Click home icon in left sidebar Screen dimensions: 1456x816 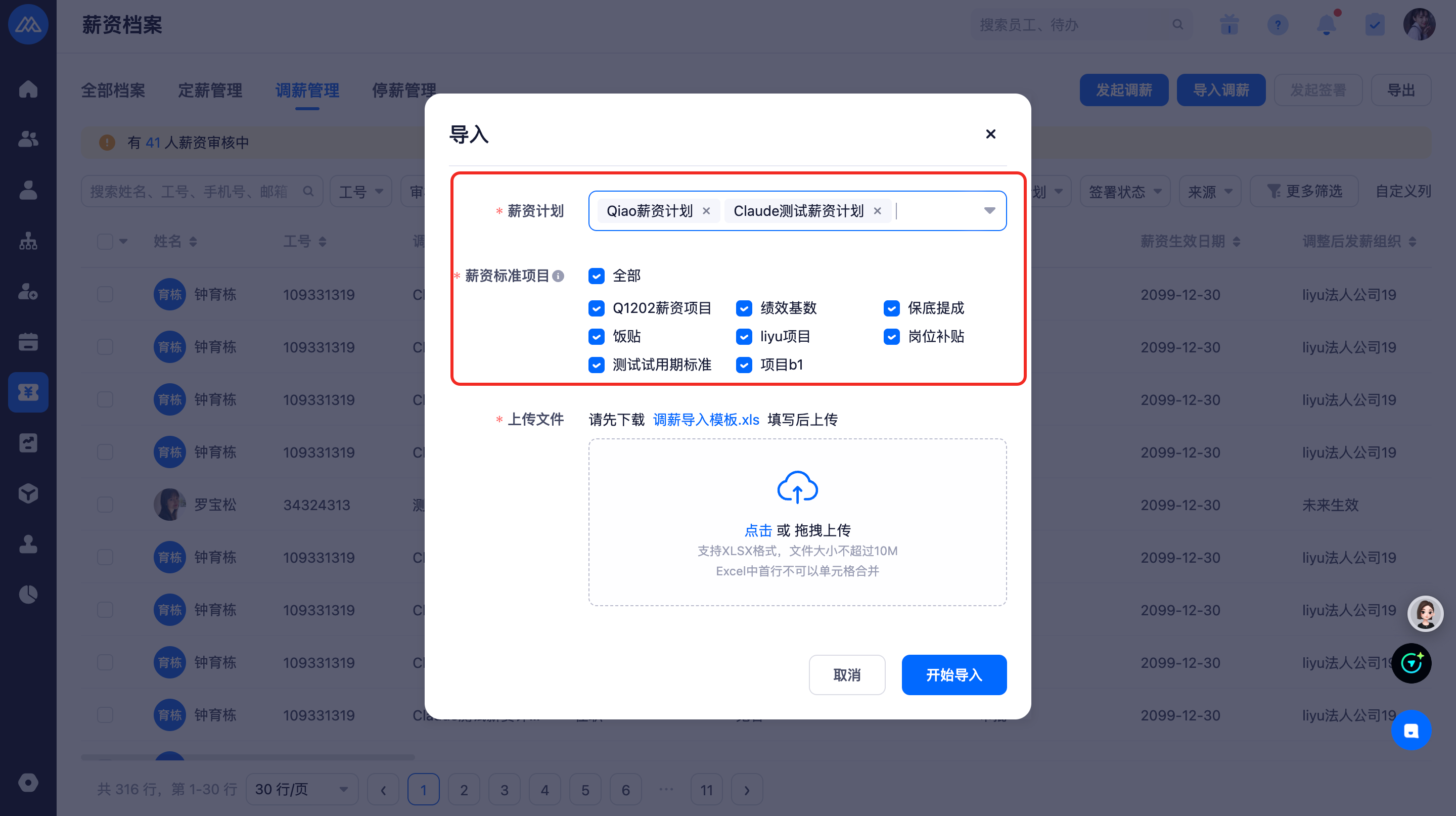pyautogui.click(x=28, y=88)
